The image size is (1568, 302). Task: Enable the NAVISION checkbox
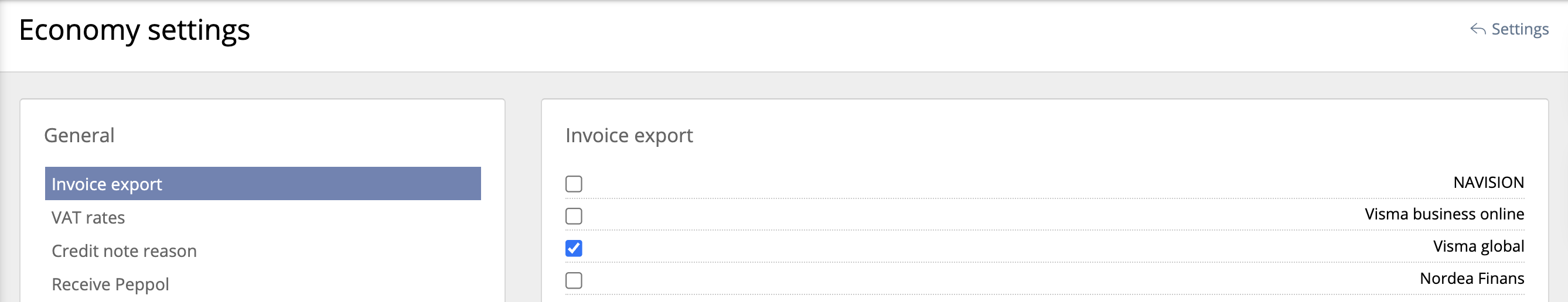[574, 184]
